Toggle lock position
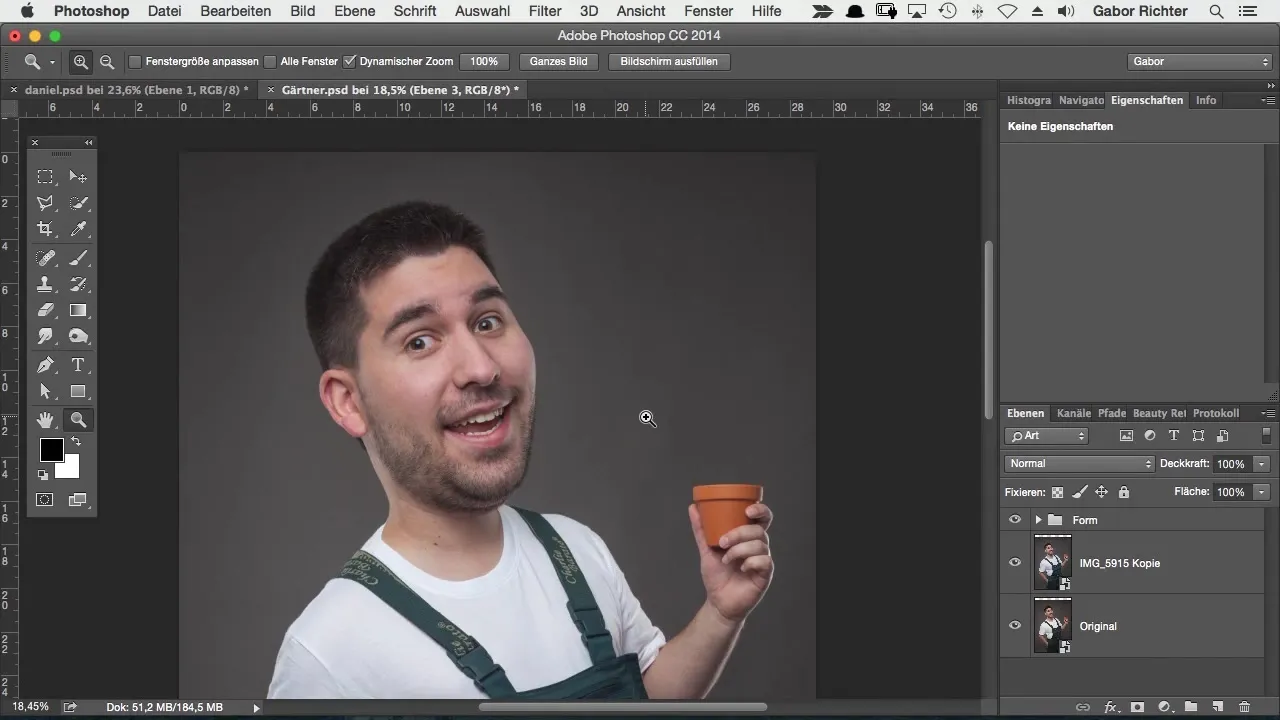1280x720 pixels. [x=1101, y=492]
